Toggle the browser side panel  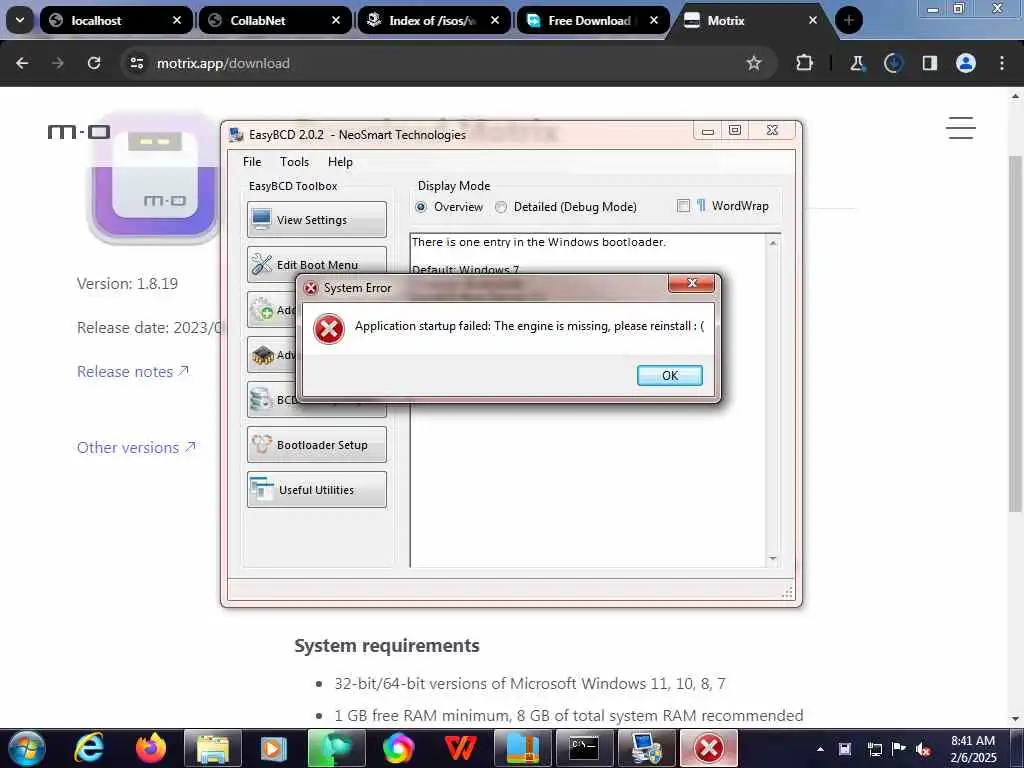pos(929,63)
